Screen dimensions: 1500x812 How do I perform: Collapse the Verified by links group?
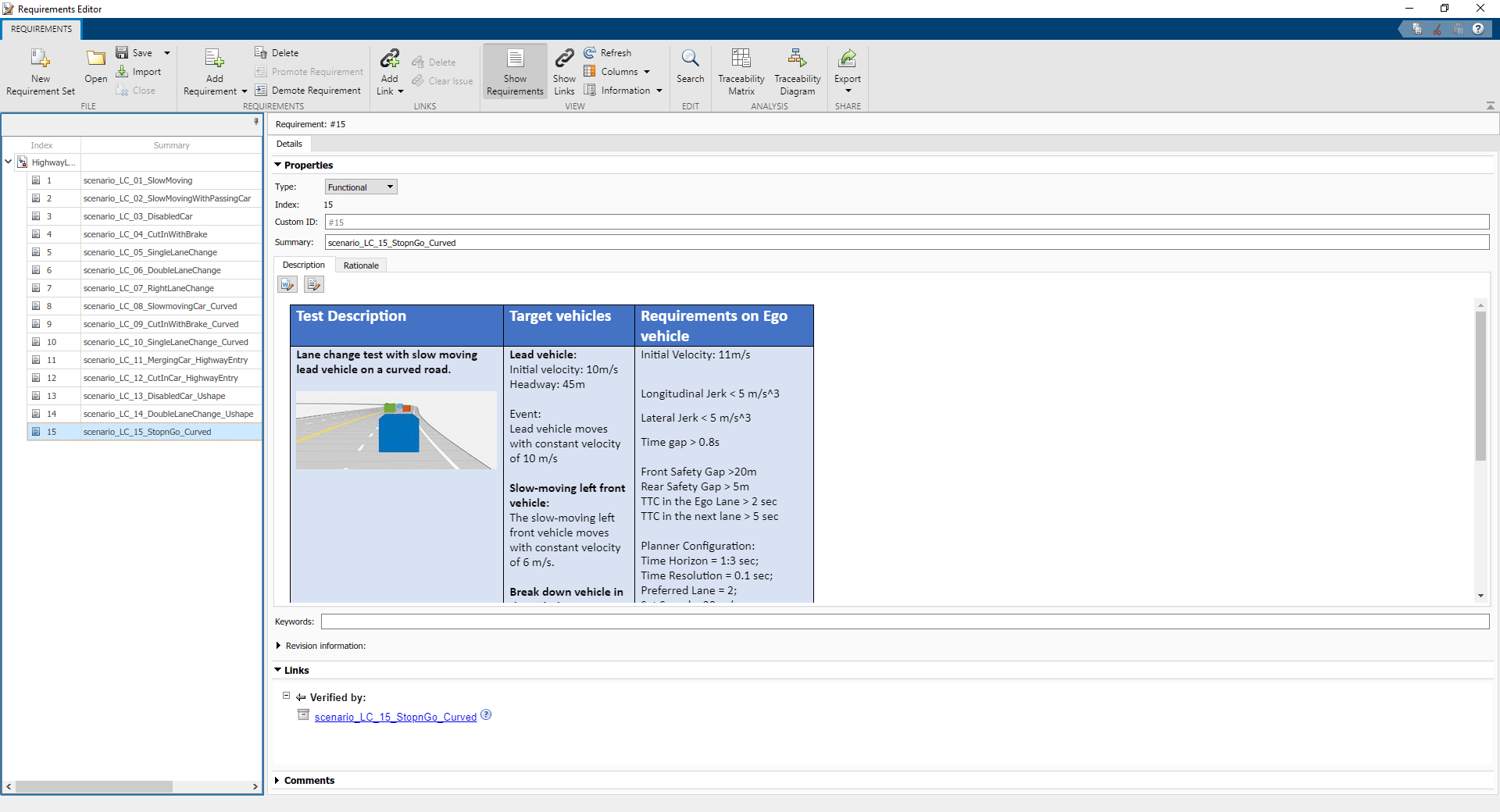[x=287, y=696]
